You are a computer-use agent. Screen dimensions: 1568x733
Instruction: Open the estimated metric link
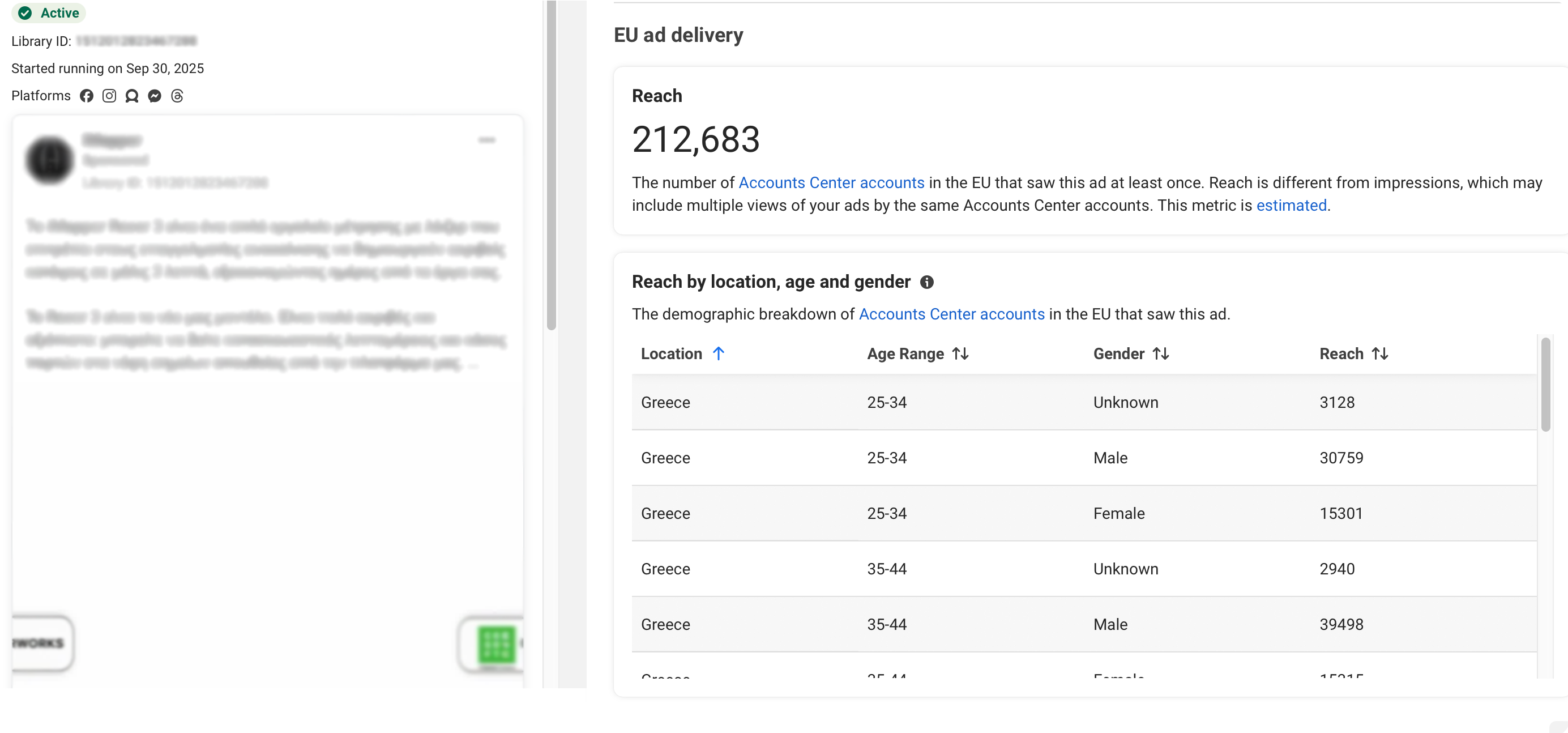[1291, 205]
